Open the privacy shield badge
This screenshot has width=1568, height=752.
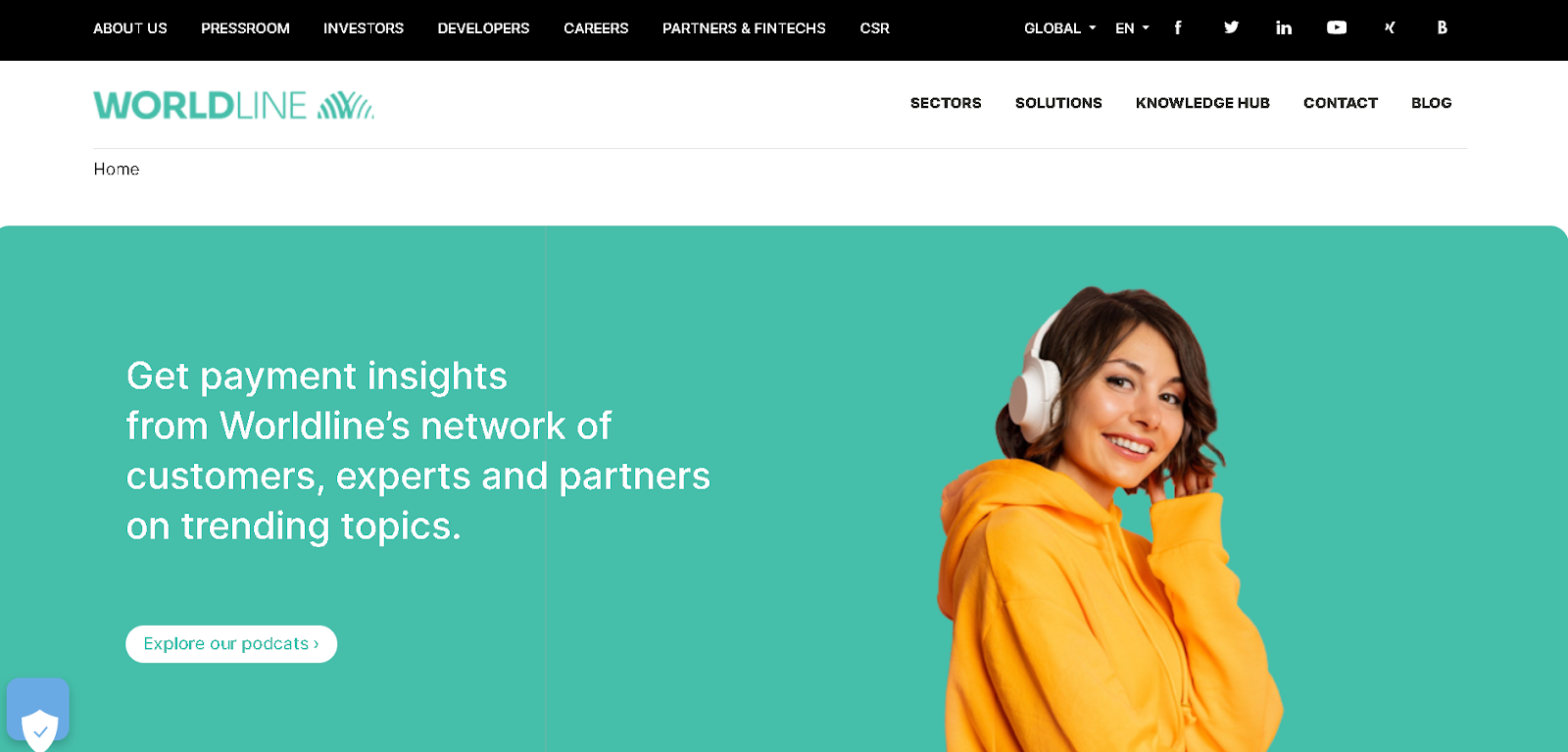pos(38,714)
